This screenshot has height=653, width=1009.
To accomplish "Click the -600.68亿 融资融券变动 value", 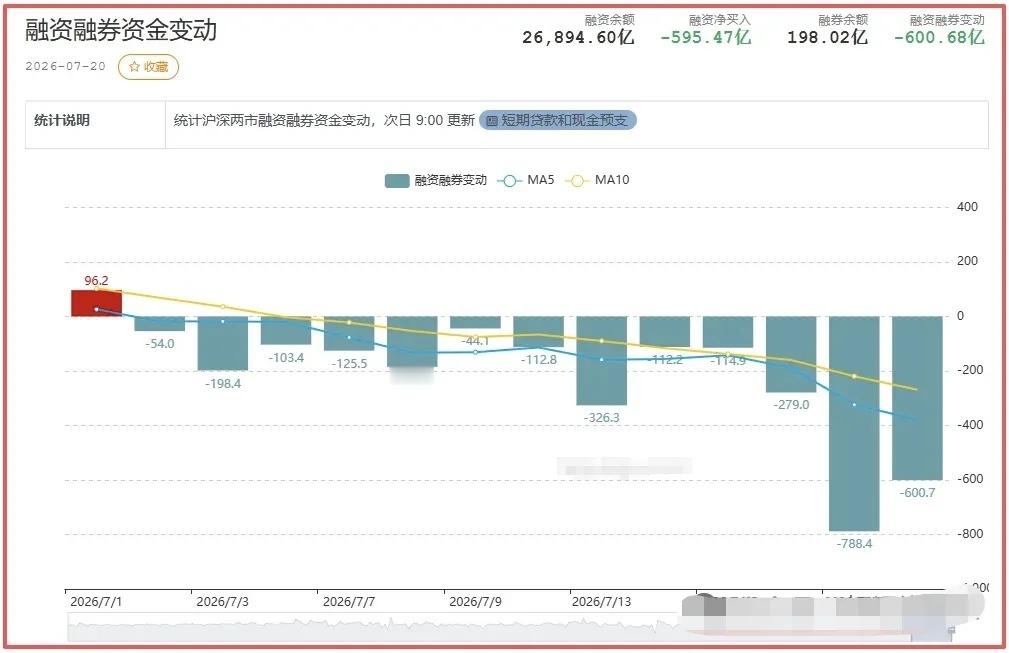I will coord(939,37).
